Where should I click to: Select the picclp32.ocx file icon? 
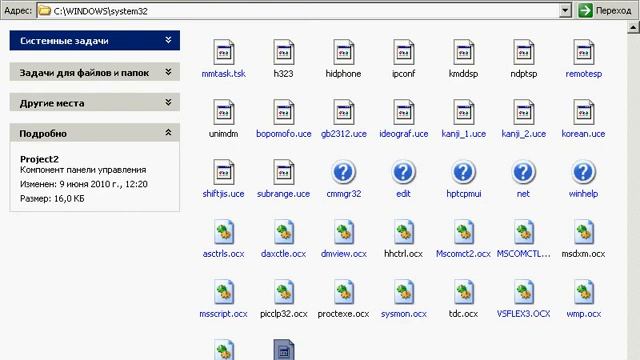[284, 292]
